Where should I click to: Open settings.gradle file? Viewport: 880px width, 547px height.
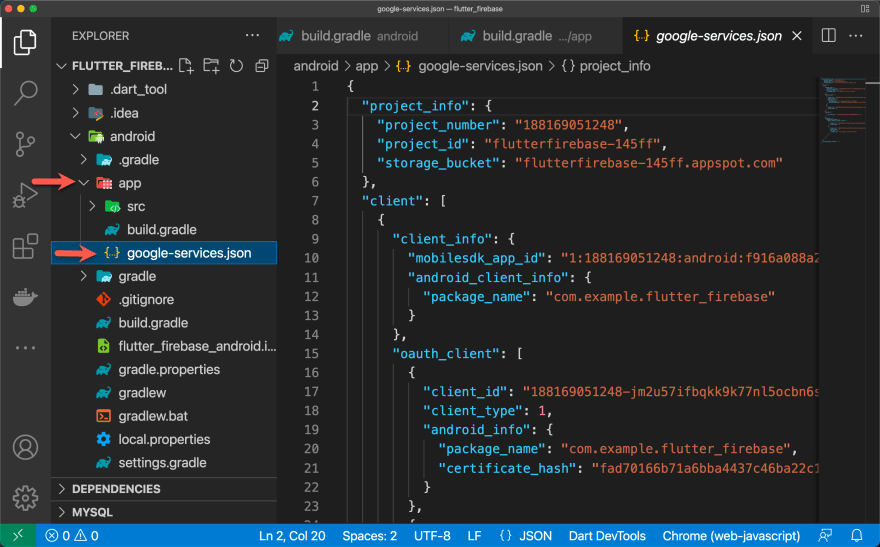tap(164, 463)
